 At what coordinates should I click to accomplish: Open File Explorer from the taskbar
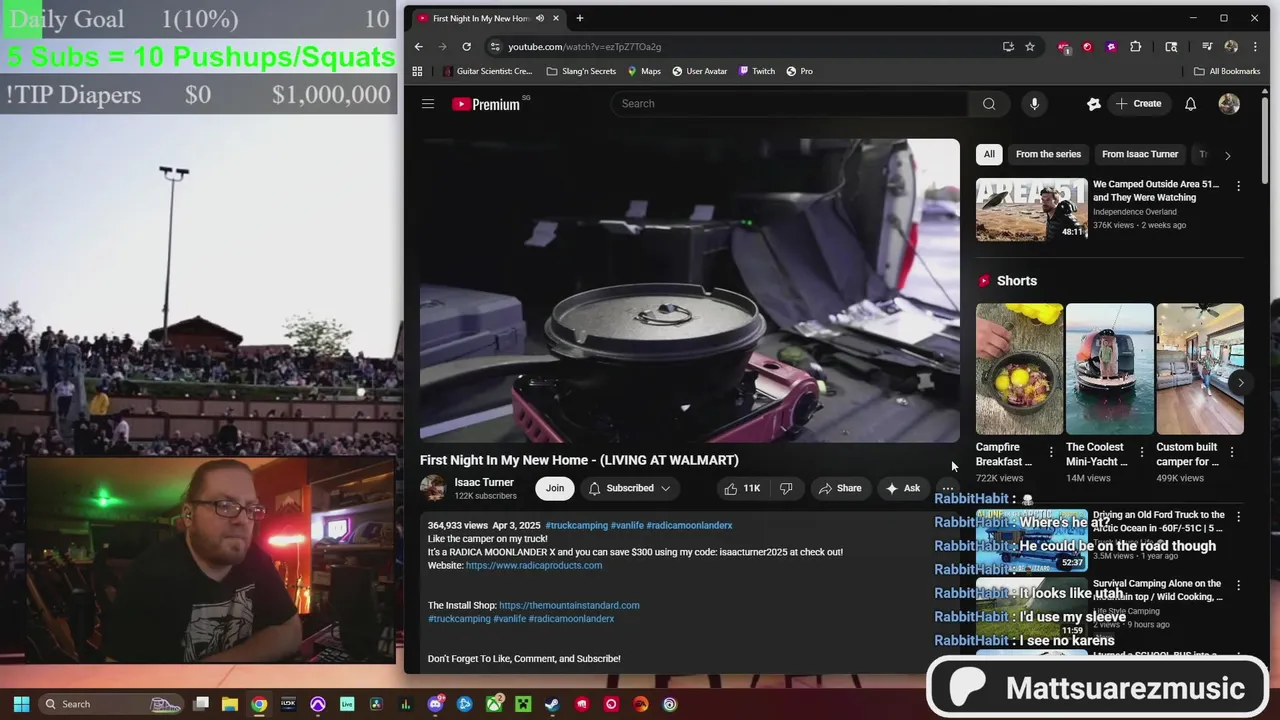[x=229, y=704]
